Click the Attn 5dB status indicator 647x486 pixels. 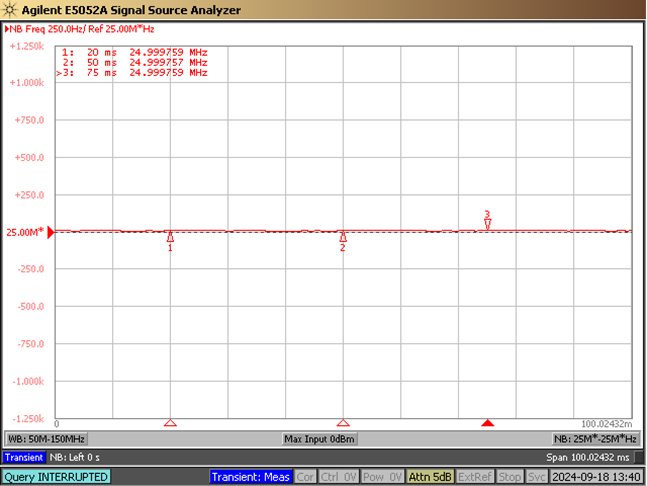pyautogui.click(x=430, y=477)
